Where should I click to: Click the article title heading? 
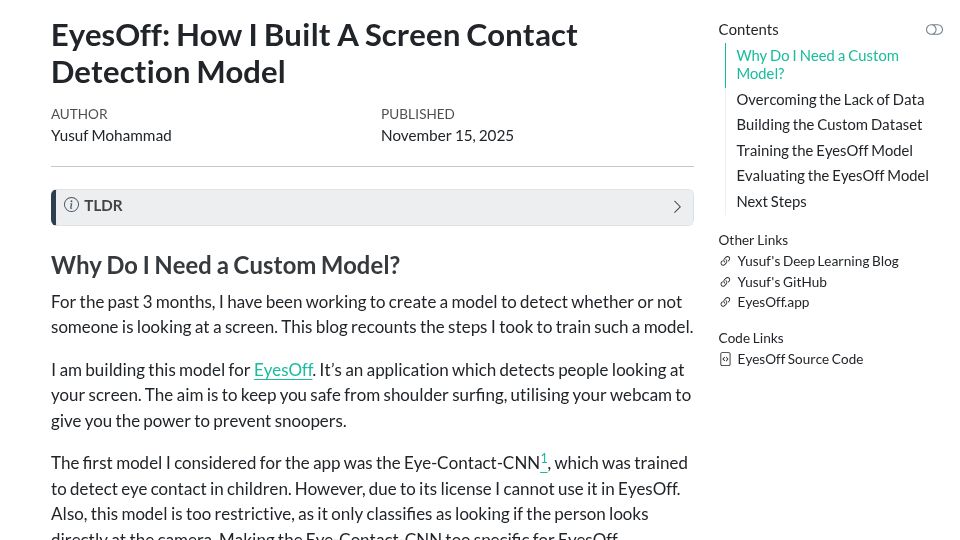click(x=314, y=54)
